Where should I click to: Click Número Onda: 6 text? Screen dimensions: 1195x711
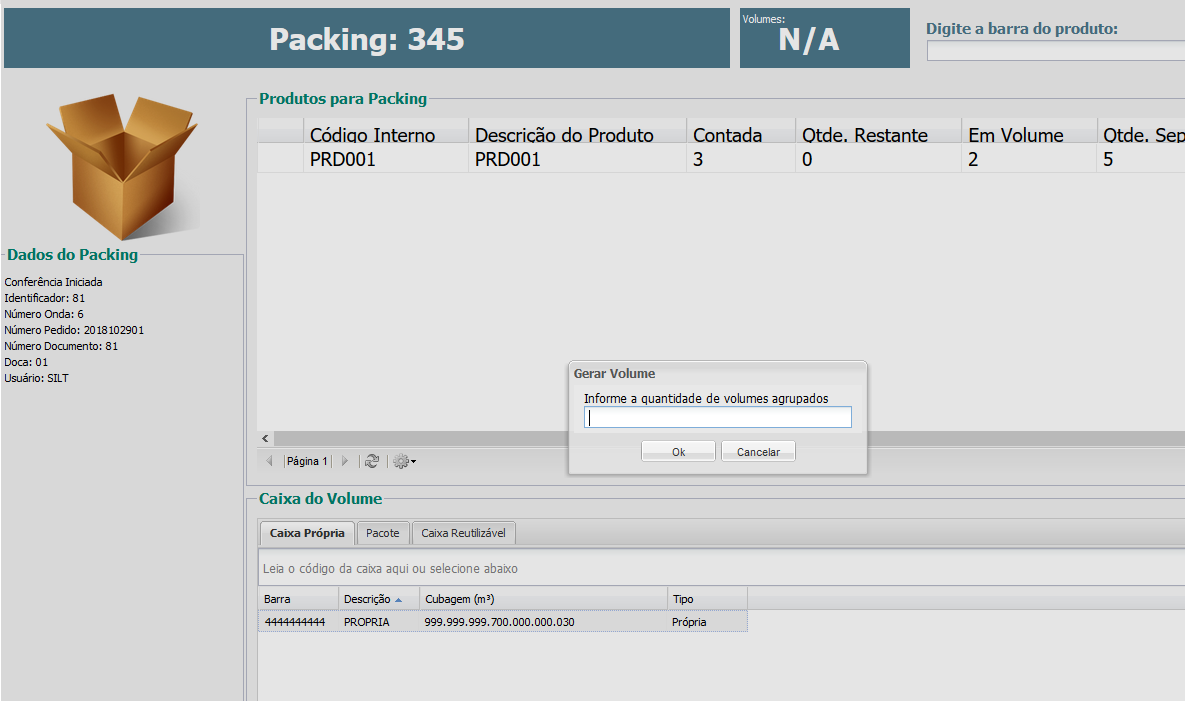[44, 314]
